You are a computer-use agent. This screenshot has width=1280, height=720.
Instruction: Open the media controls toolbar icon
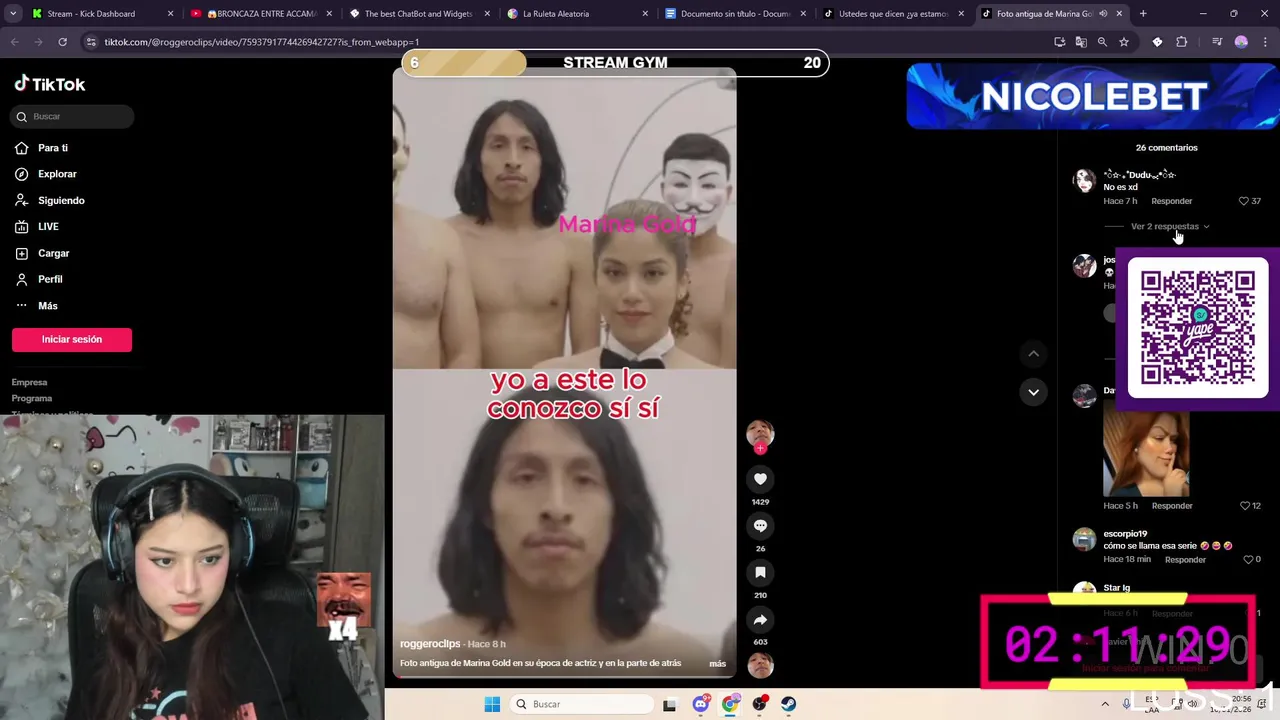(1217, 42)
